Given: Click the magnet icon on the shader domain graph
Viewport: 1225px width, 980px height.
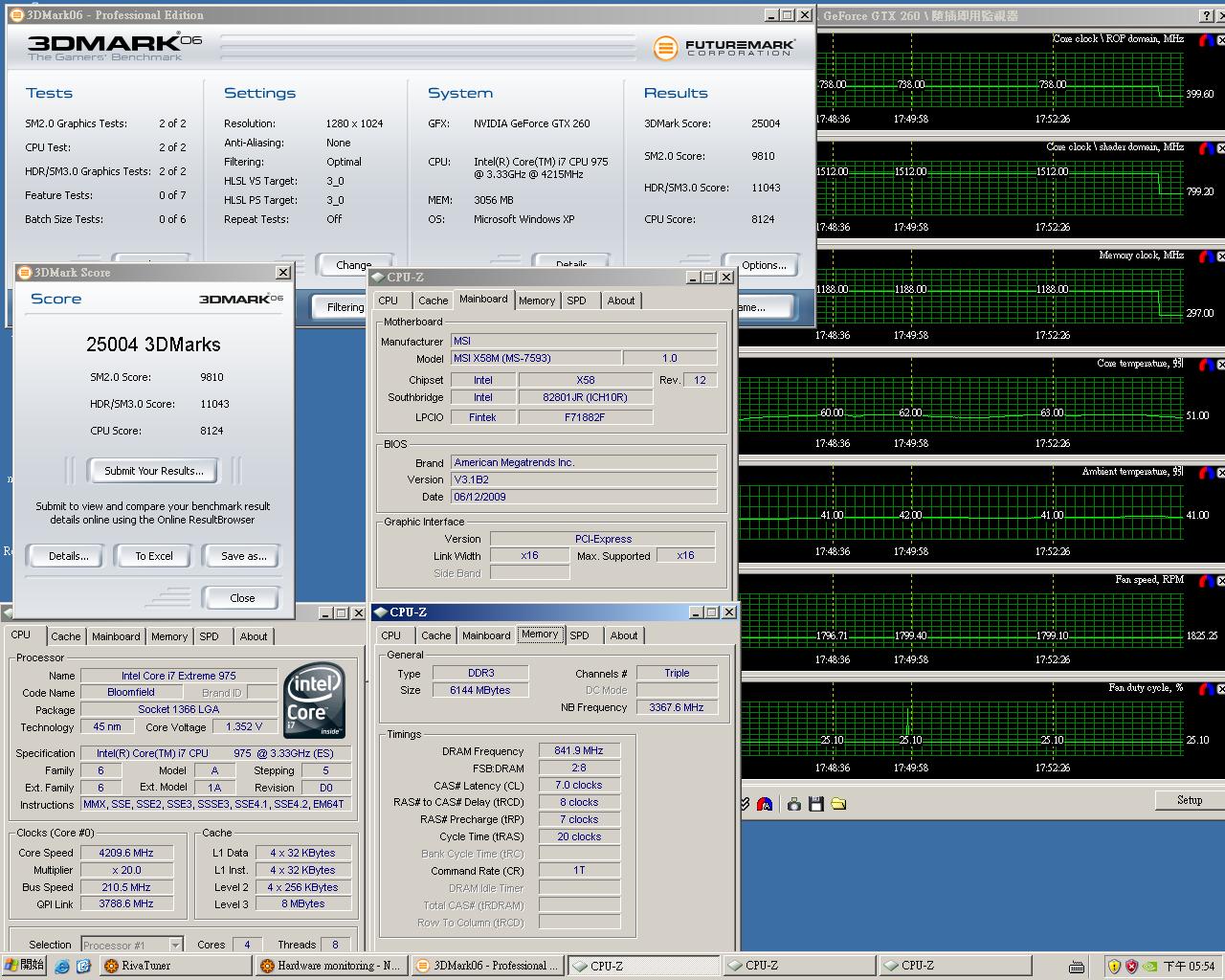Looking at the screenshot, I should point(1207,148).
